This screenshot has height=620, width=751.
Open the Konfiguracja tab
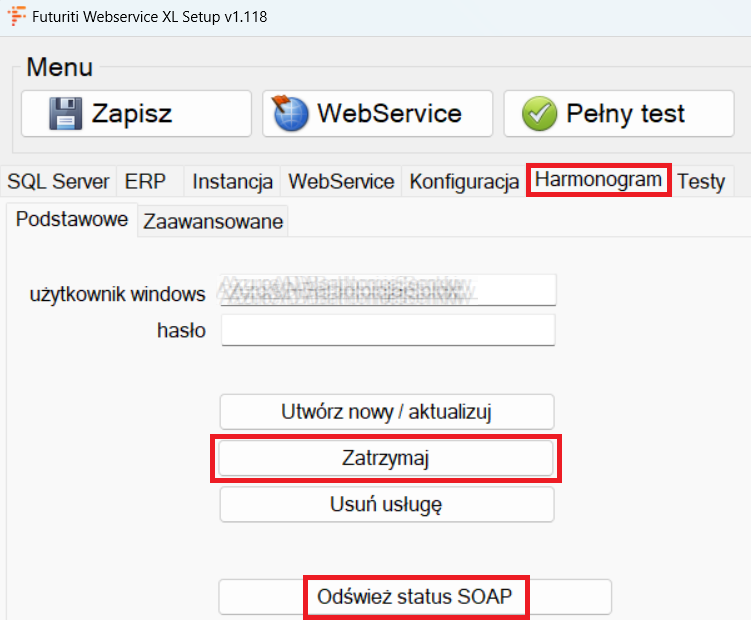[x=464, y=182]
